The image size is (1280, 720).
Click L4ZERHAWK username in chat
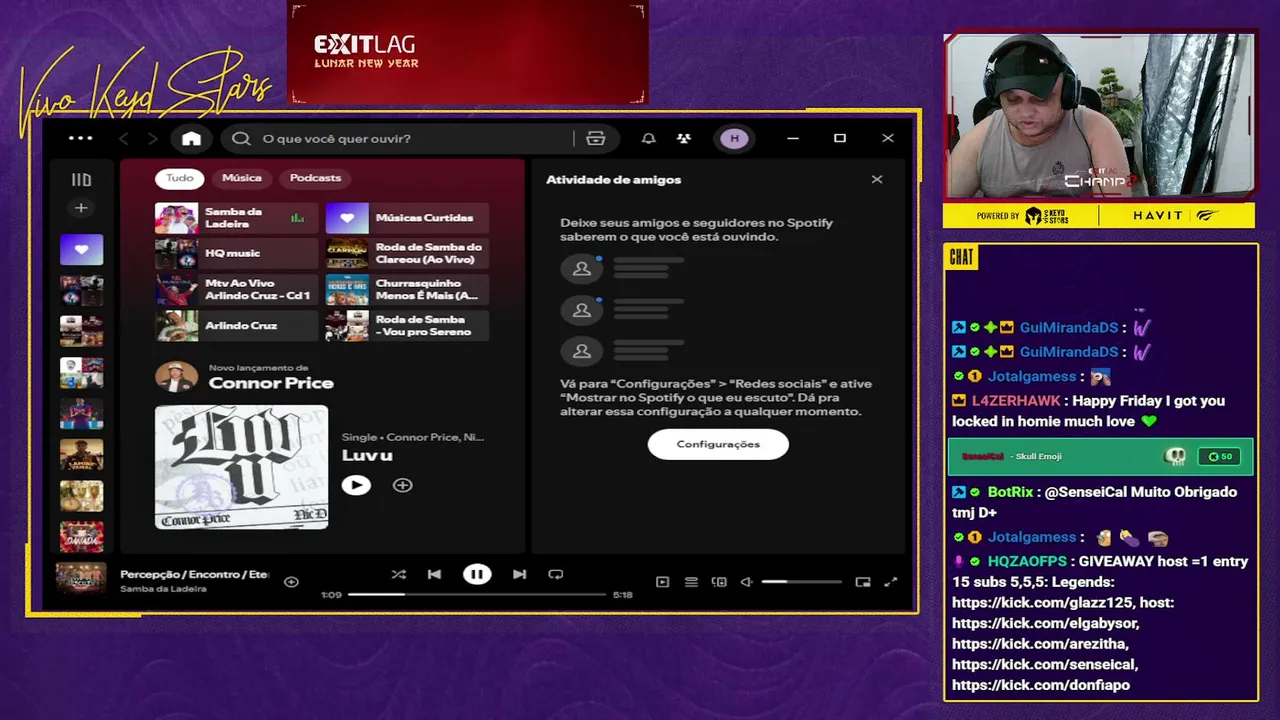[x=1016, y=401]
